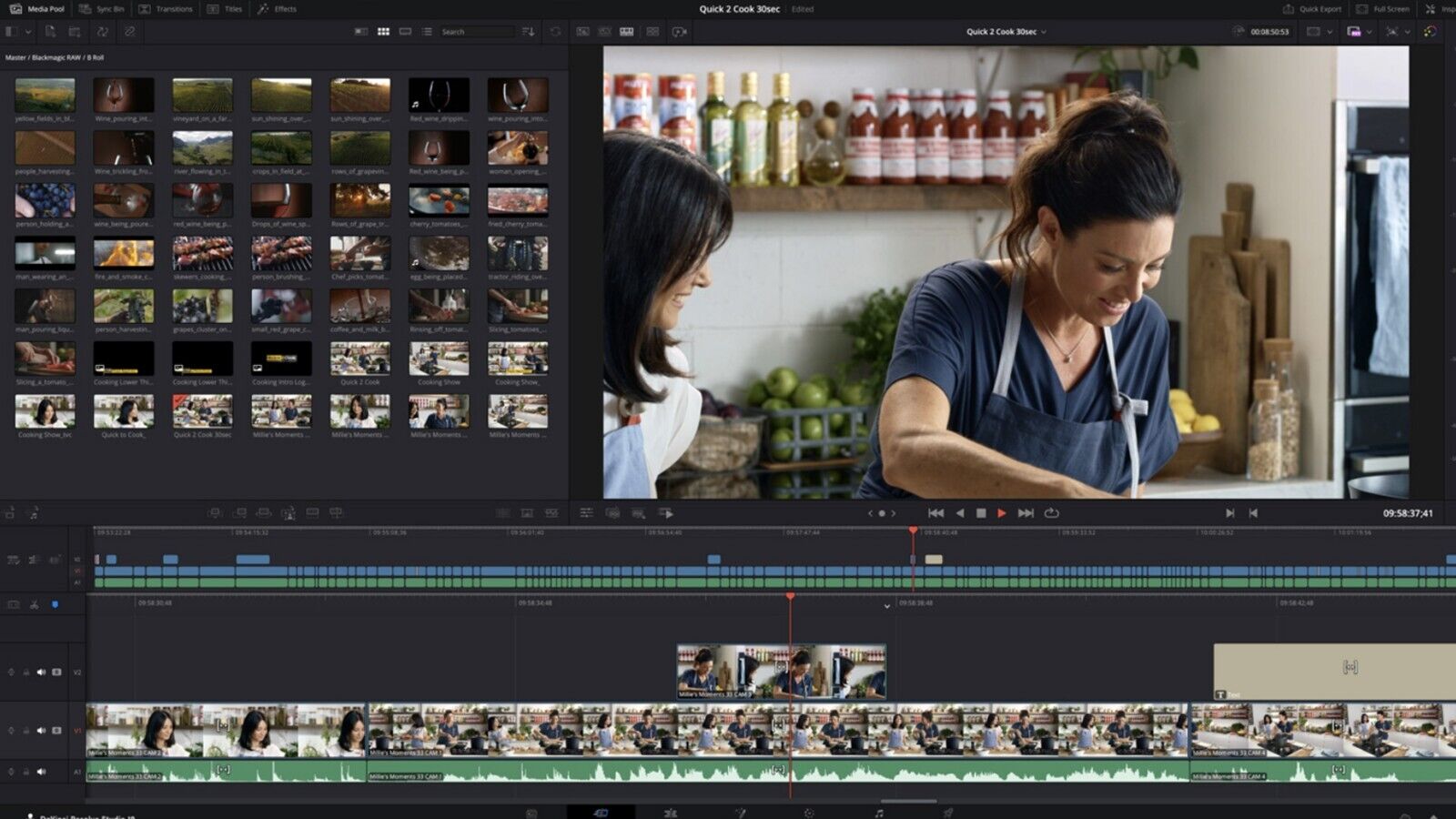Viewport: 1456px width, 819px height.
Task: Open the media pool sort order menu
Action: click(529, 31)
